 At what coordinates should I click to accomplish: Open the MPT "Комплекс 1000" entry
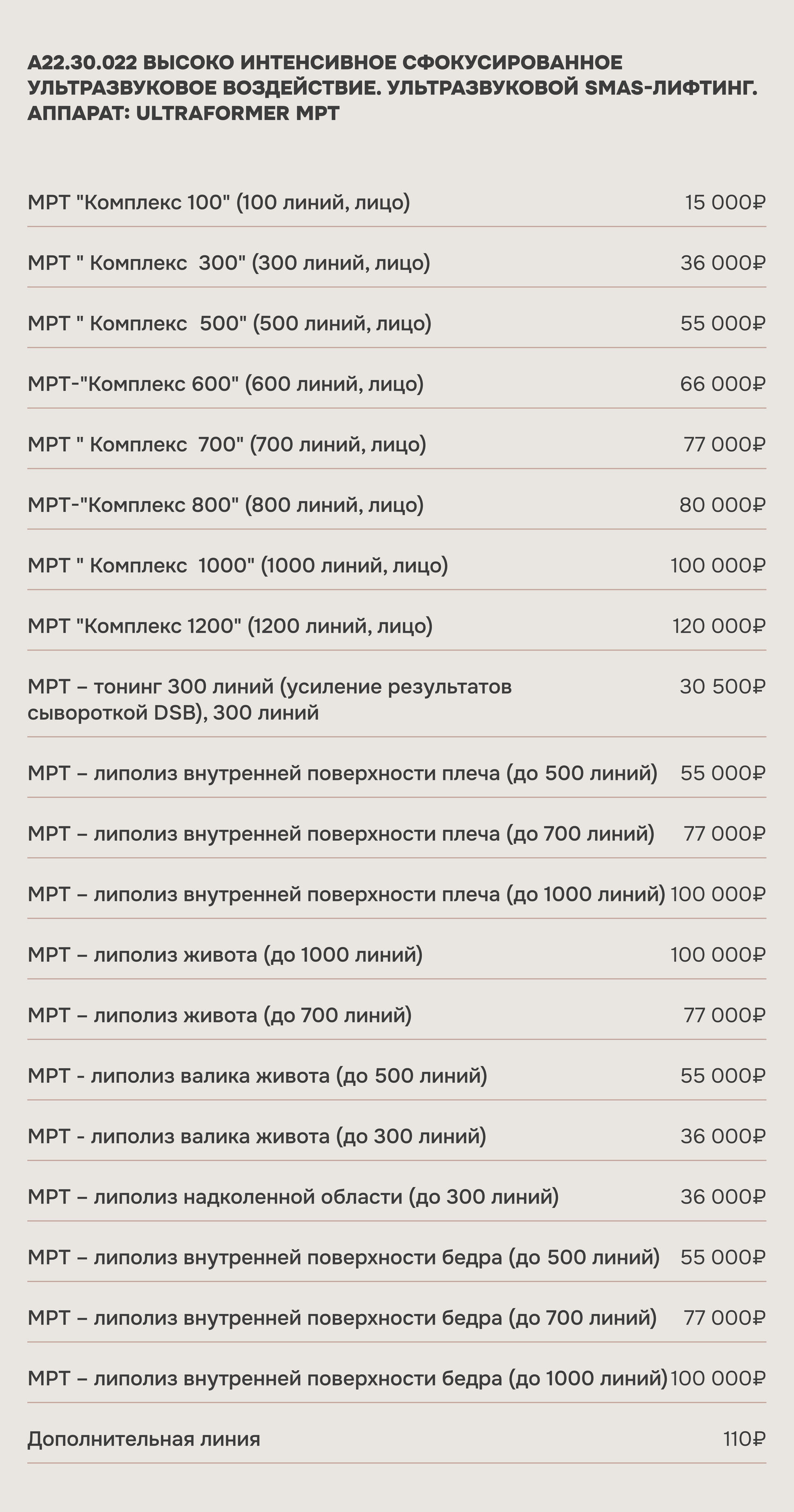pyautogui.click(x=237, y=565)
